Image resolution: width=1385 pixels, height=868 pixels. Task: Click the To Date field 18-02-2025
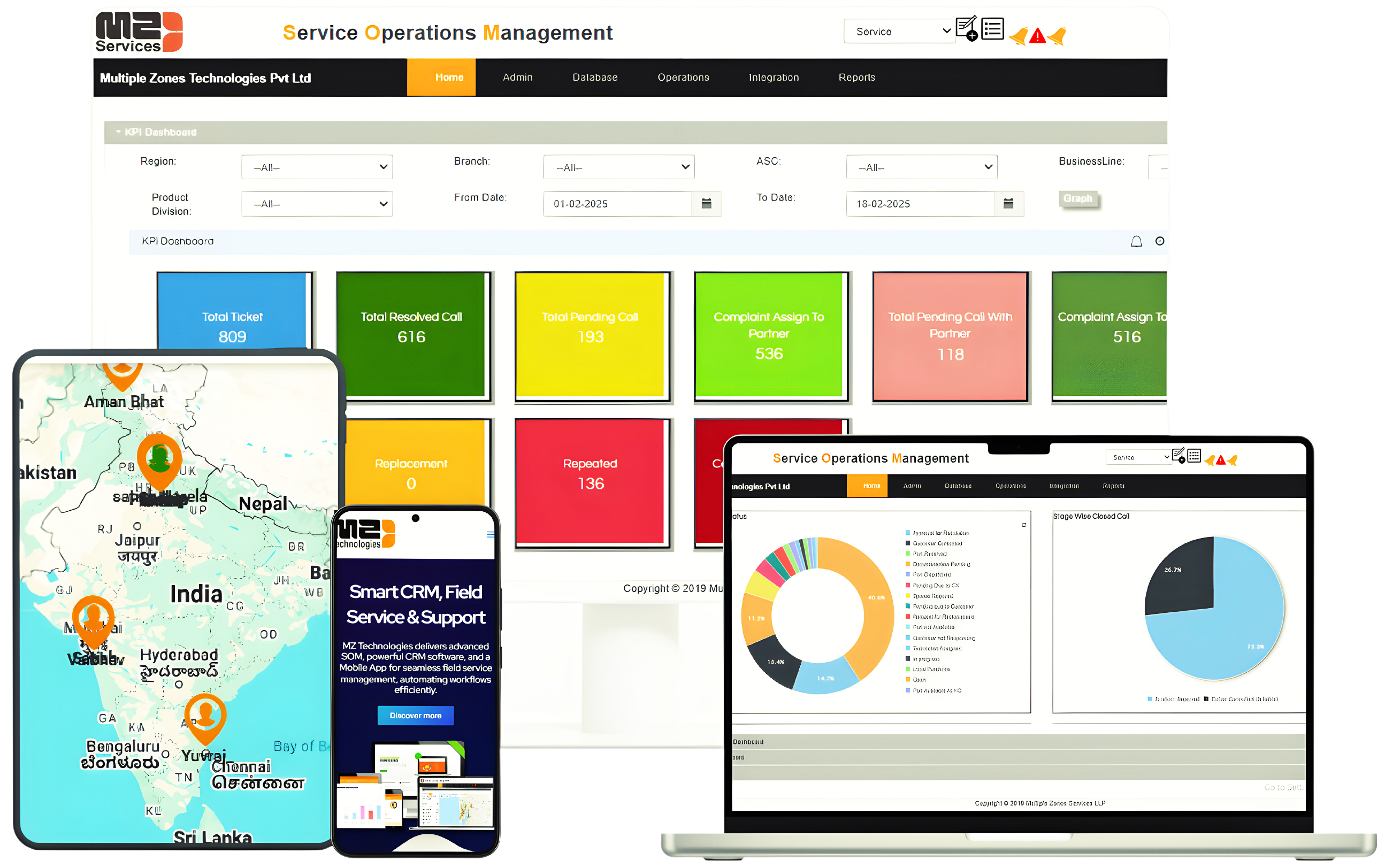921,203
